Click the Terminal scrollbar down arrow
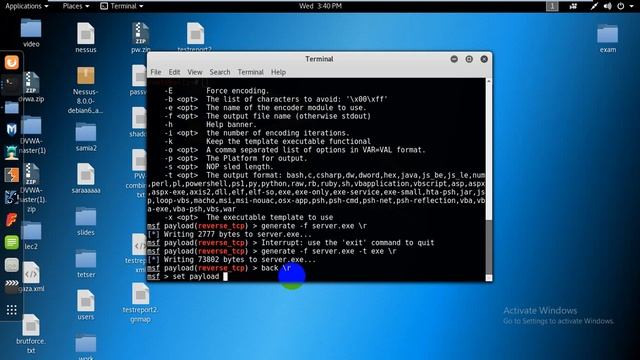Viewport: 640px width, 360px height. 489,278
